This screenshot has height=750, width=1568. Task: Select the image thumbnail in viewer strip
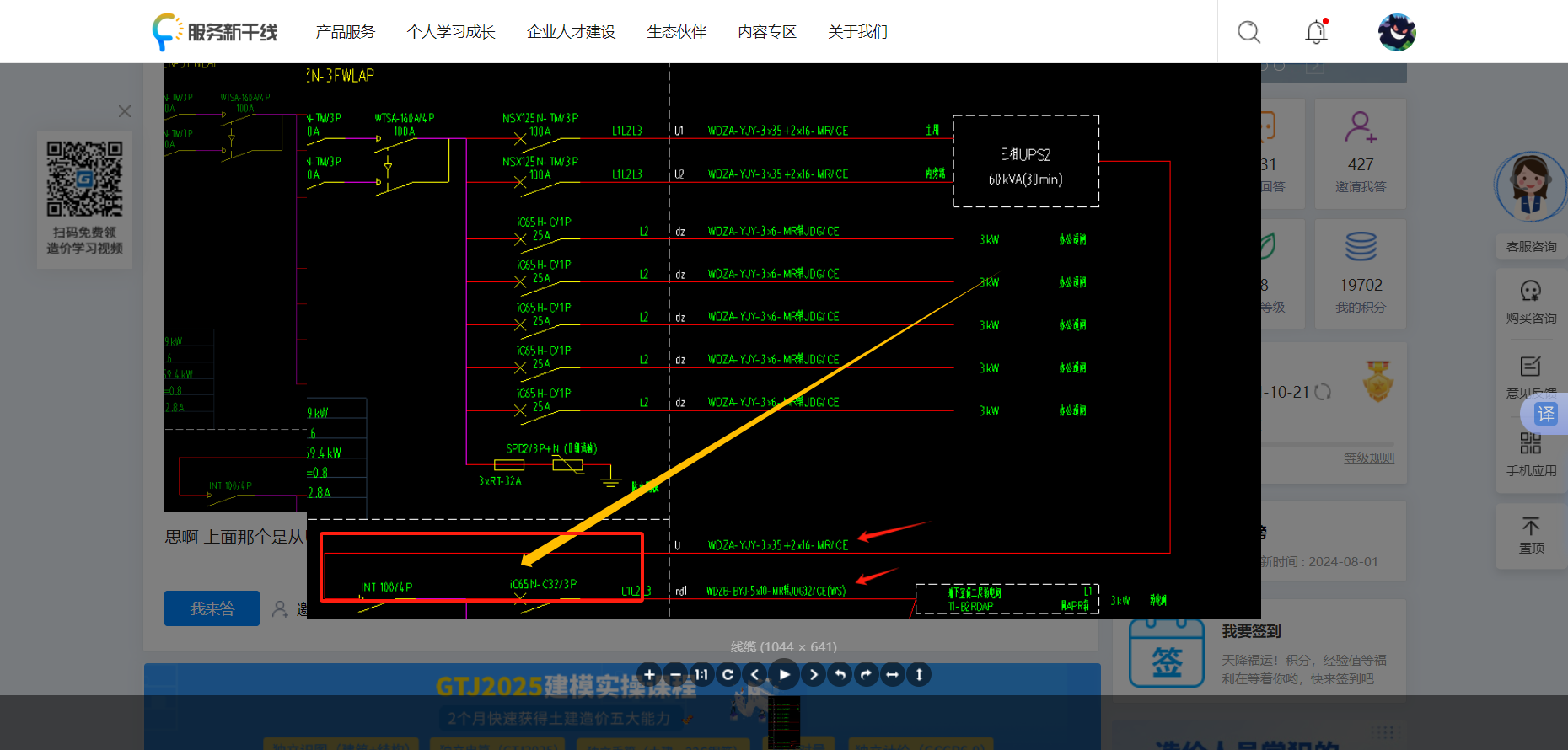pyautogui.click(x=784, y=722)
